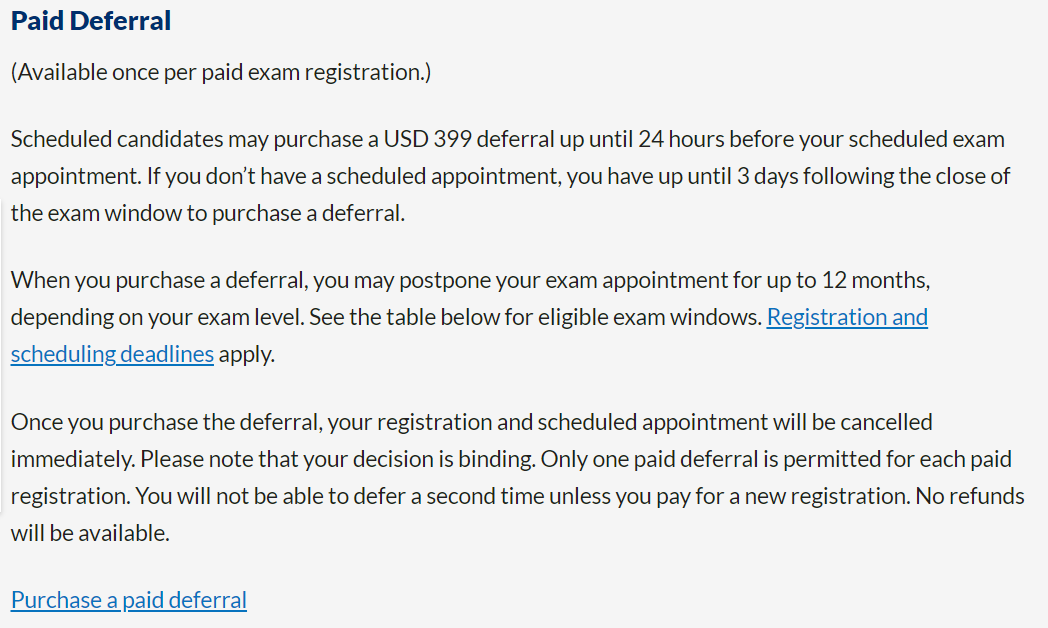Open the Purchase a paid deferral link

click(x=128, y=600)
